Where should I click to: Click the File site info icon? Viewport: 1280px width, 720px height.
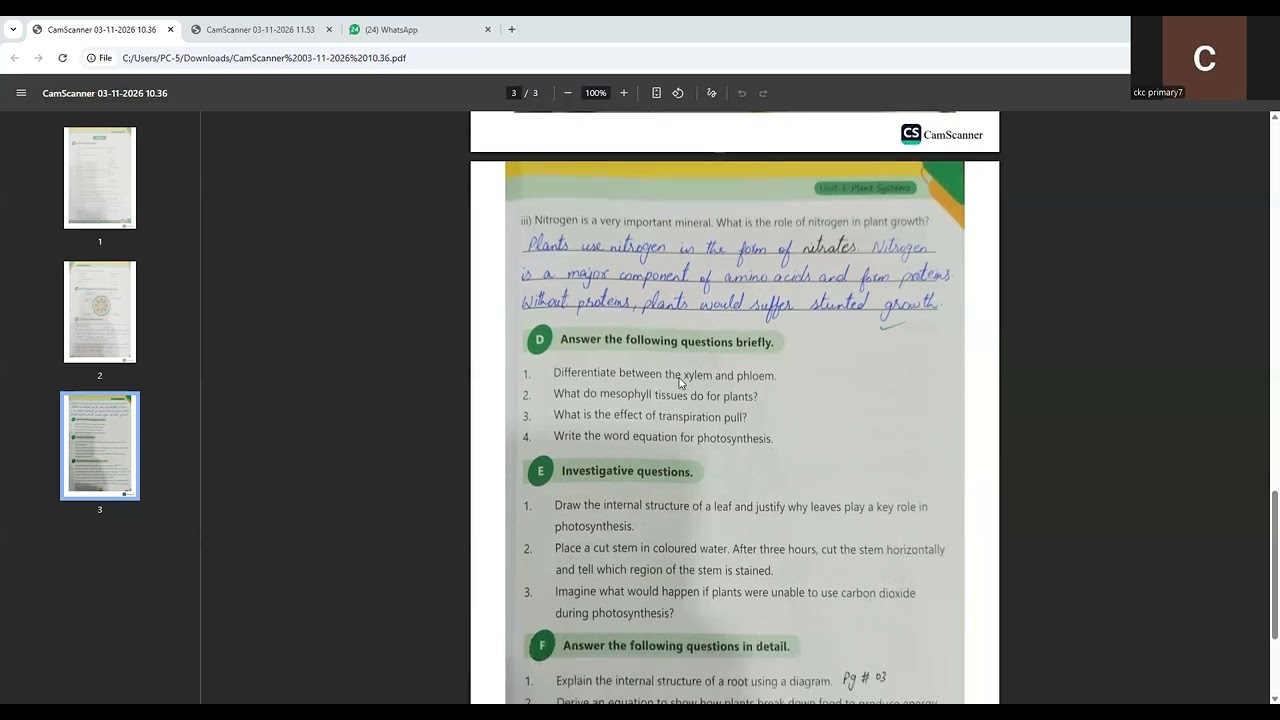click(x=99, y=58)
